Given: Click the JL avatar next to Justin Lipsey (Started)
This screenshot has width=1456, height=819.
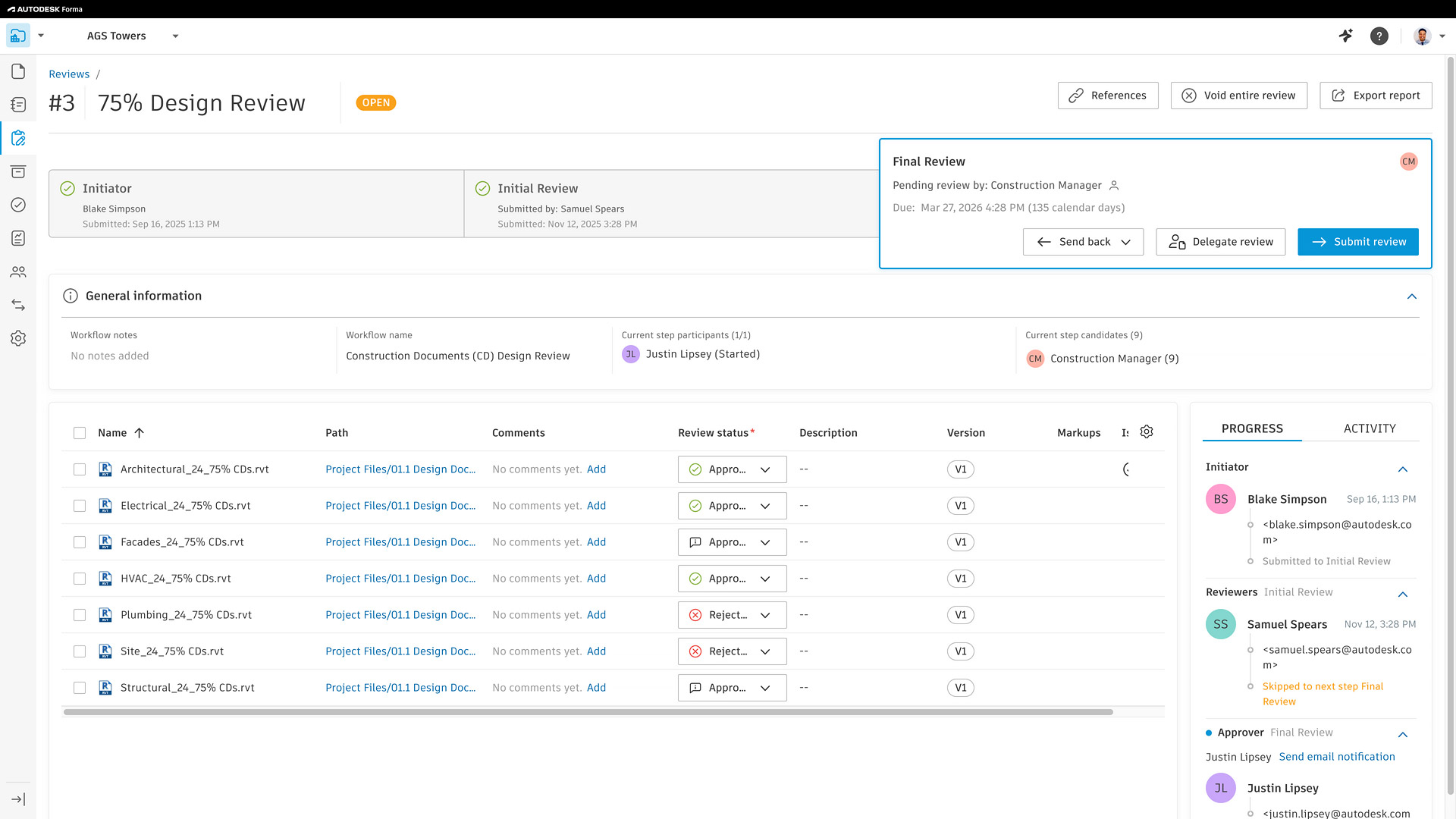Looking at the screenshot, I should pyautogui.click(x=631, y=354).
